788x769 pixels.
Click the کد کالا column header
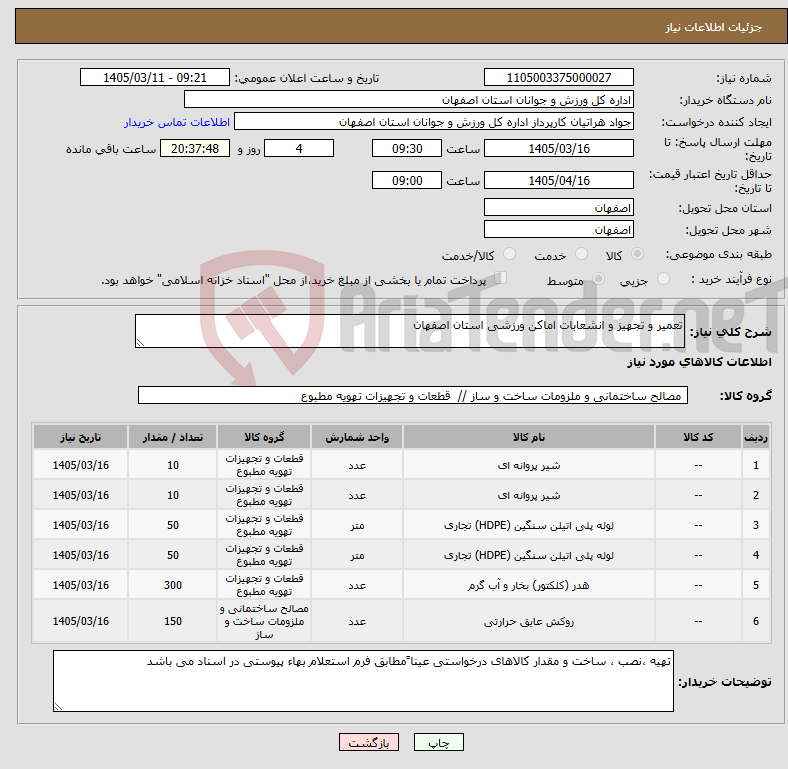tap(698, 437)
